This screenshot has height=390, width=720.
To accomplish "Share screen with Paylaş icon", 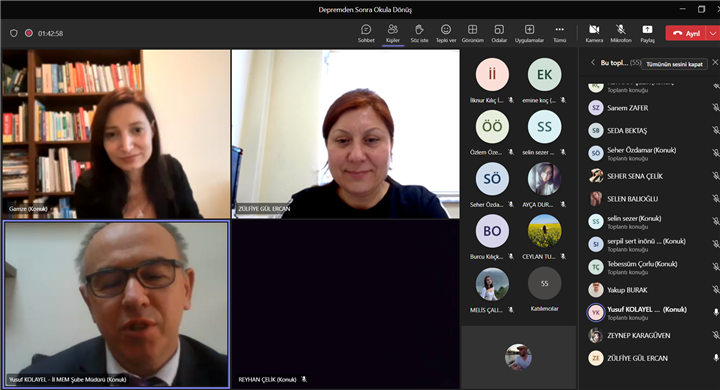I will (647, 34).
